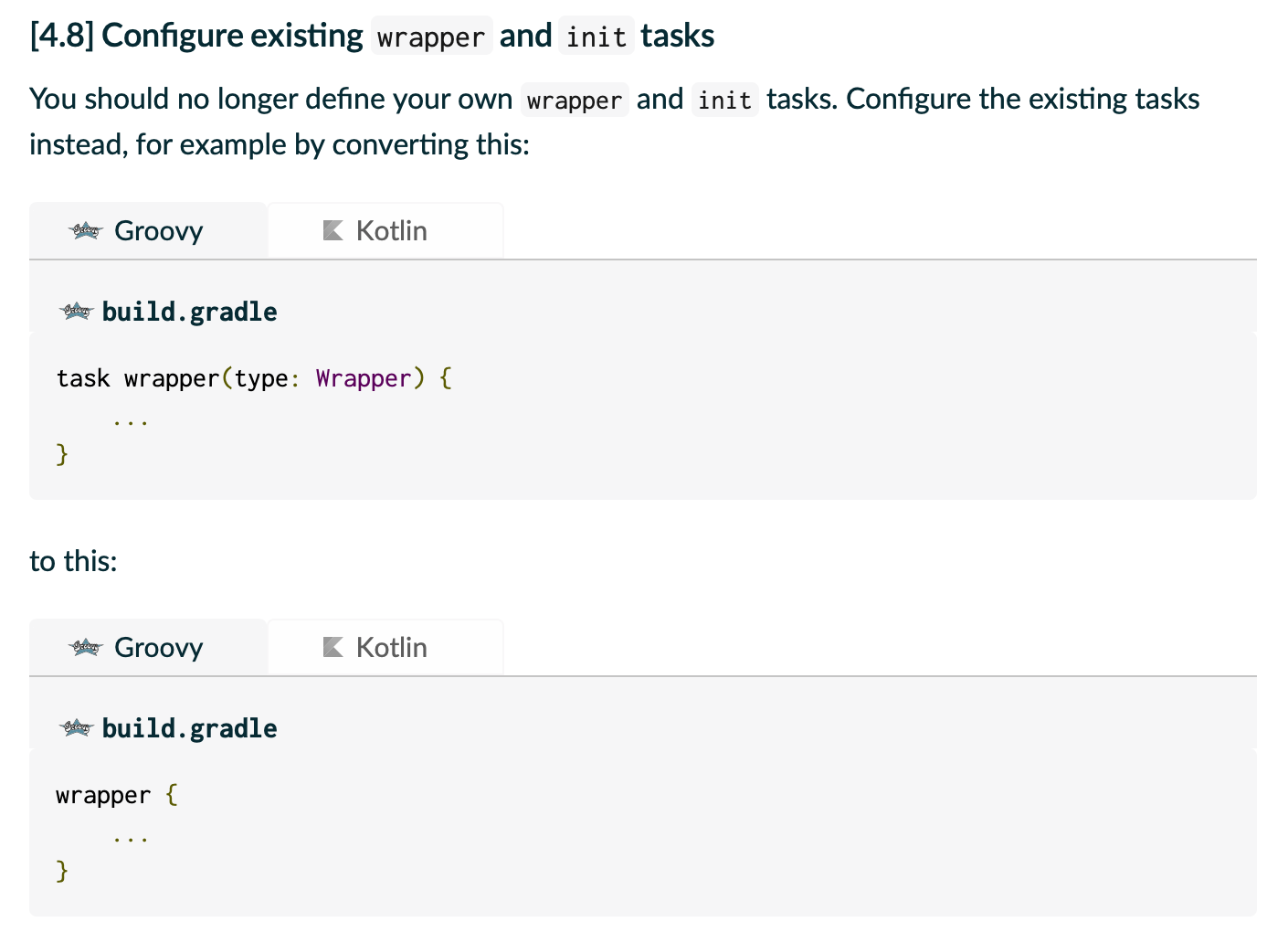Select the Kotlin label in the first code sample tabs
Viewport: 1288px width, 943px height.
[392, 230]
